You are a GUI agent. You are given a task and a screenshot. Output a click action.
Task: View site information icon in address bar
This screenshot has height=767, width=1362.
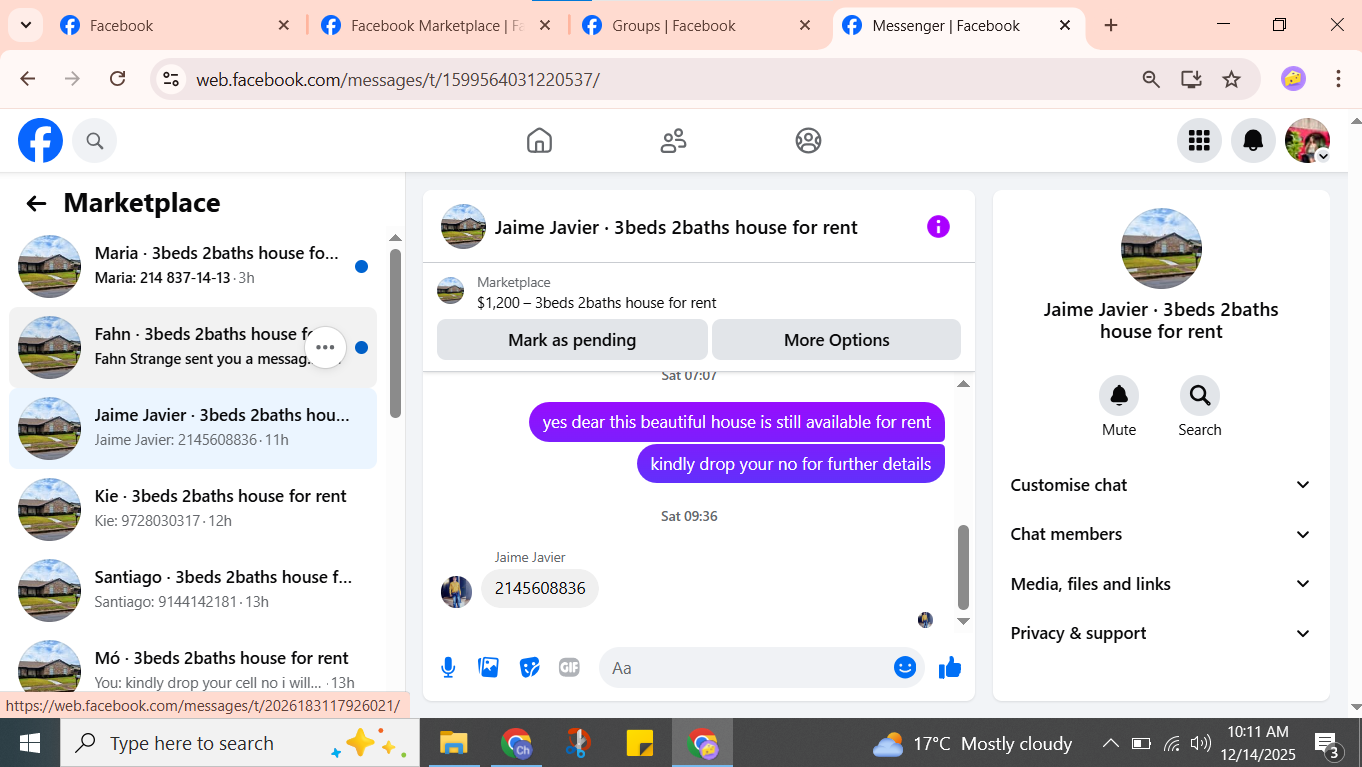pyautogui.click(x=171, y=79)
